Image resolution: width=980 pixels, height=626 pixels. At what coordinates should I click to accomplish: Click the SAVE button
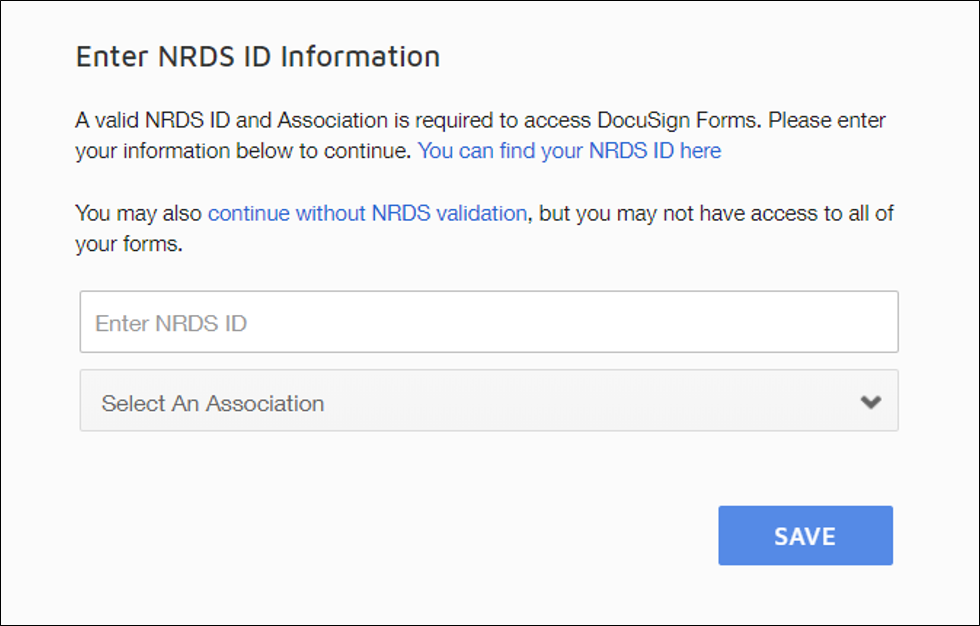[x=805, y=535]
